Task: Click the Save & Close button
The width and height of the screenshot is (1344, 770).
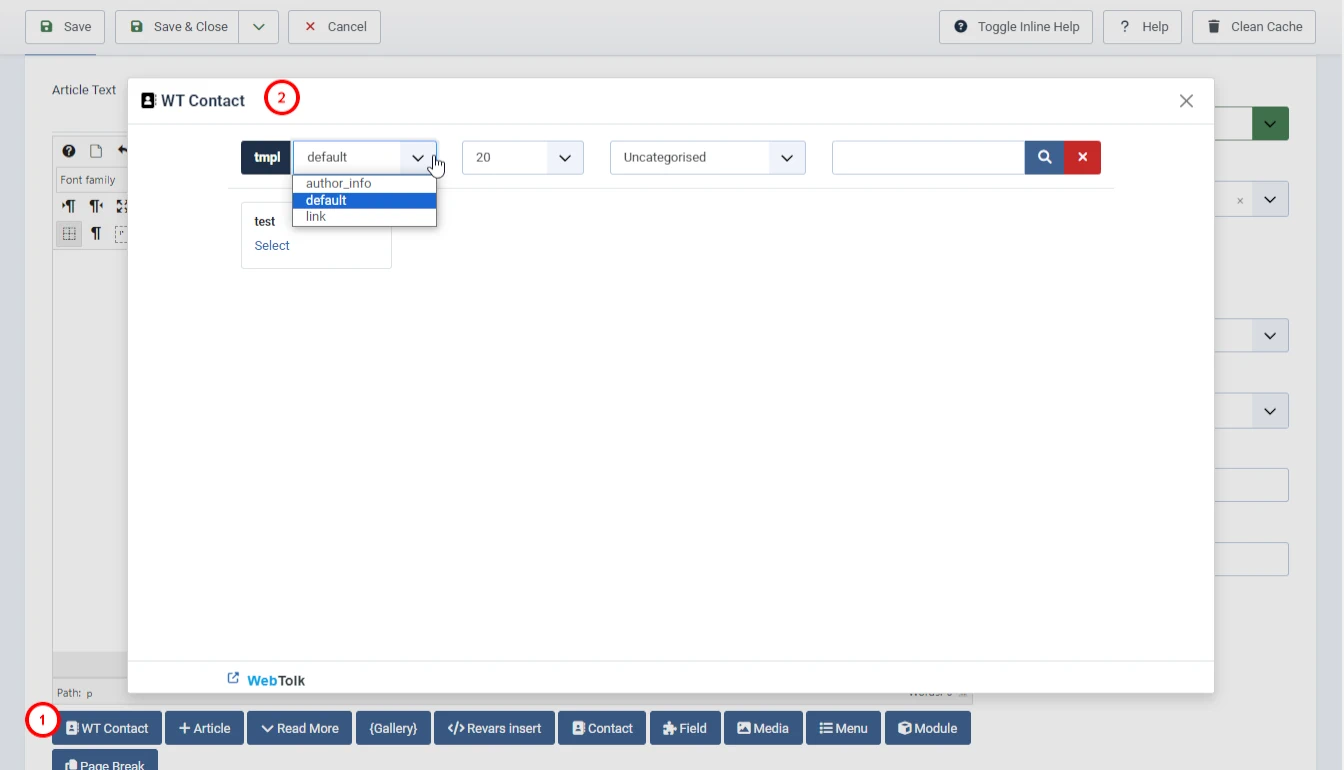Action: [x=177, y=27]
